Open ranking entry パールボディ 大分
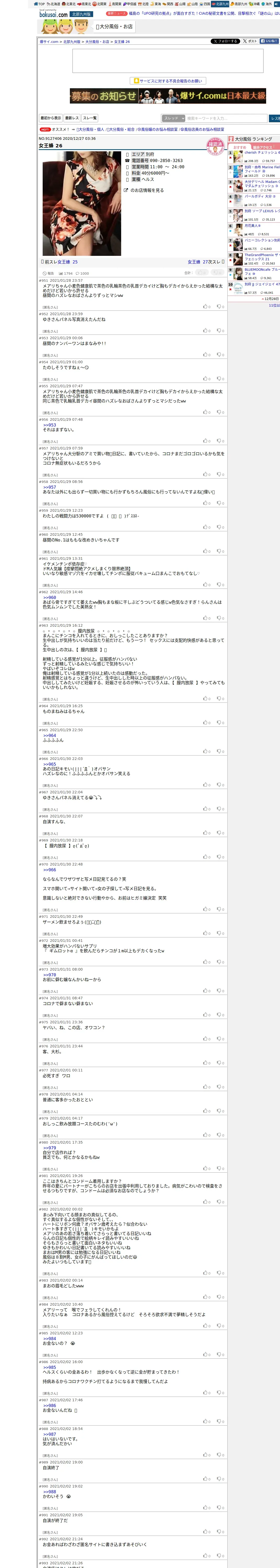Viewport: 280px width, 1568px height. pos(260,197)
